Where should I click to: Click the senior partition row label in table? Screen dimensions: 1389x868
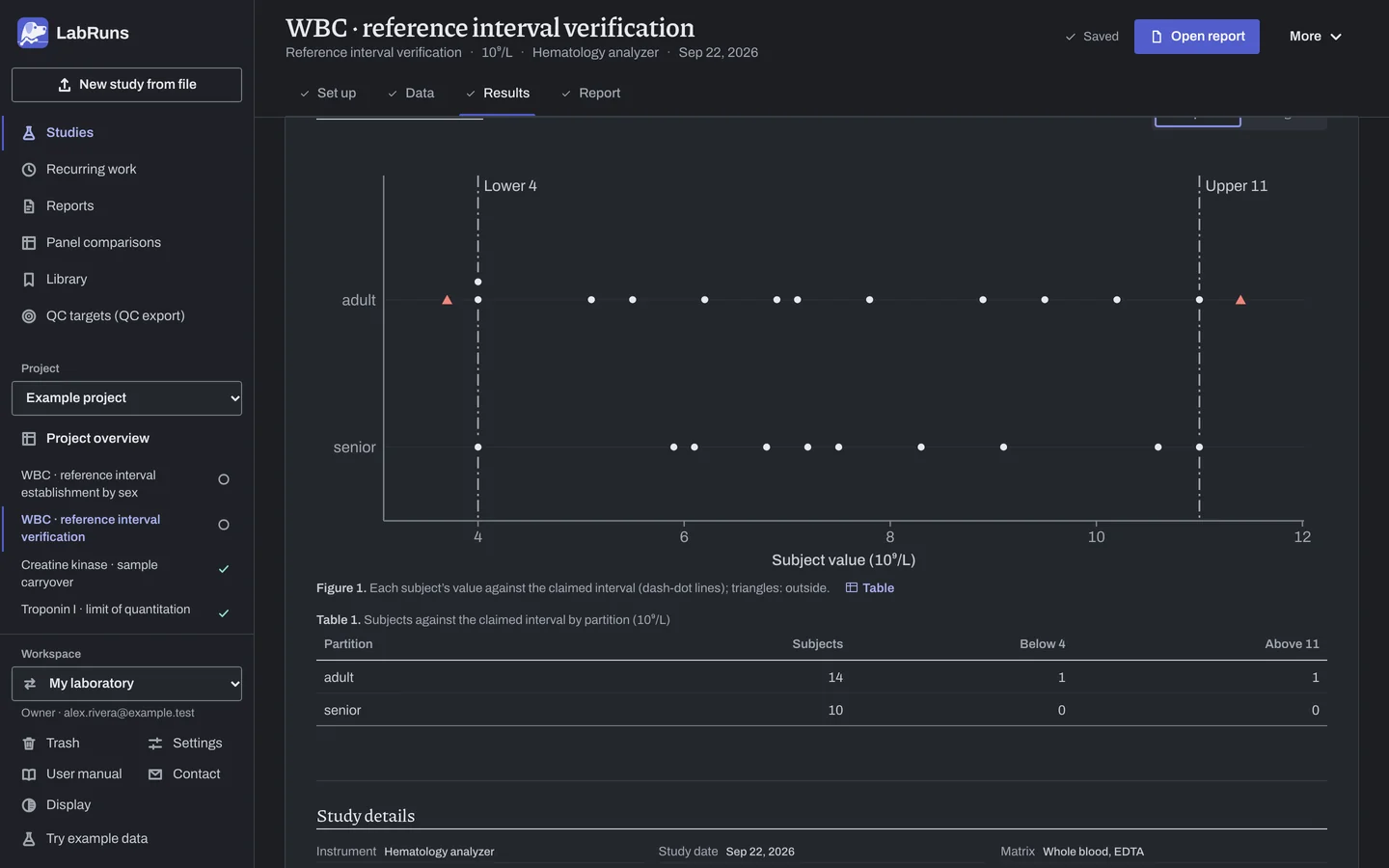(x=342, y=711)
